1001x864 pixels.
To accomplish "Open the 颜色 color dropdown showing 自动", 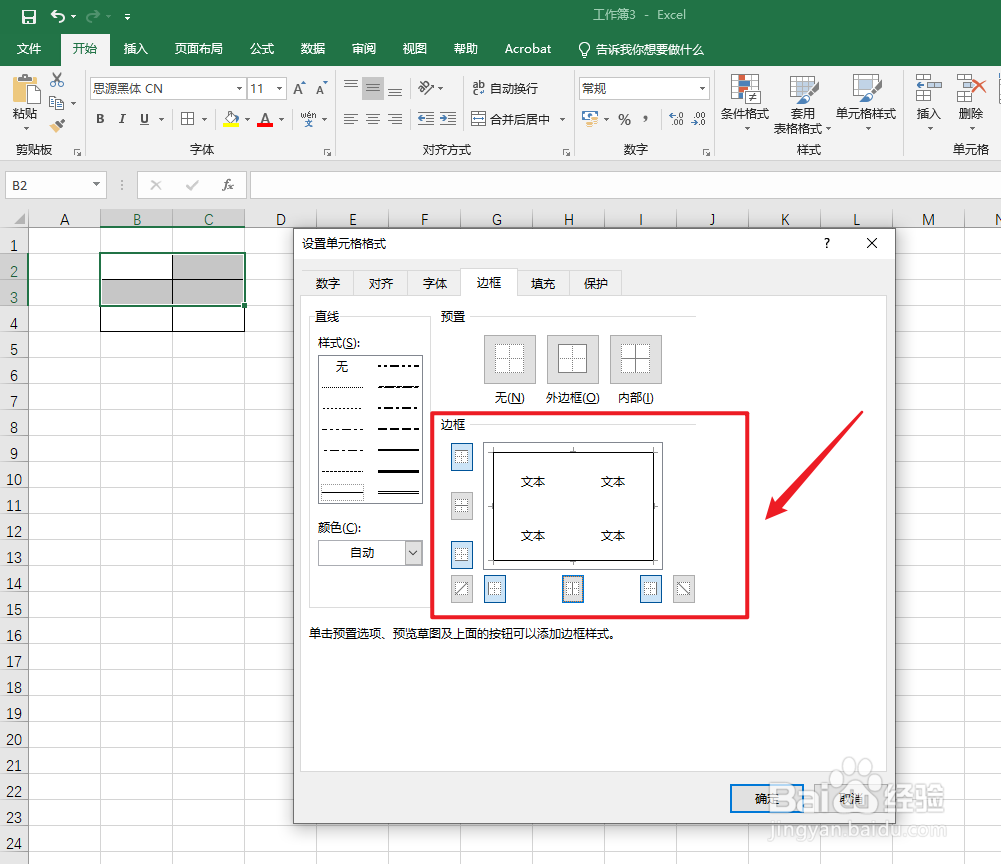I will coord(370,553).
